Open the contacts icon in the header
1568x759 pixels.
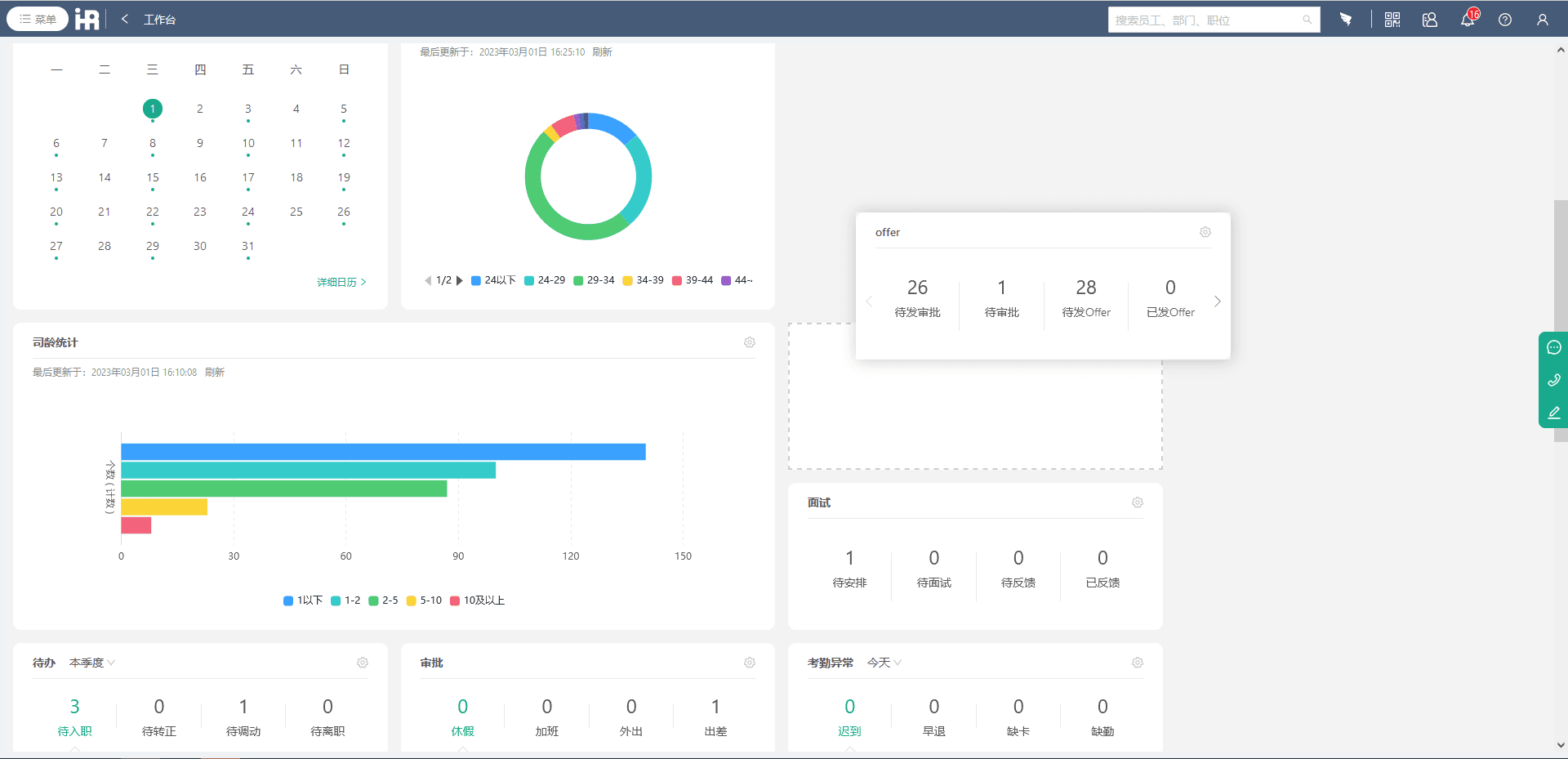[1430, 20]
